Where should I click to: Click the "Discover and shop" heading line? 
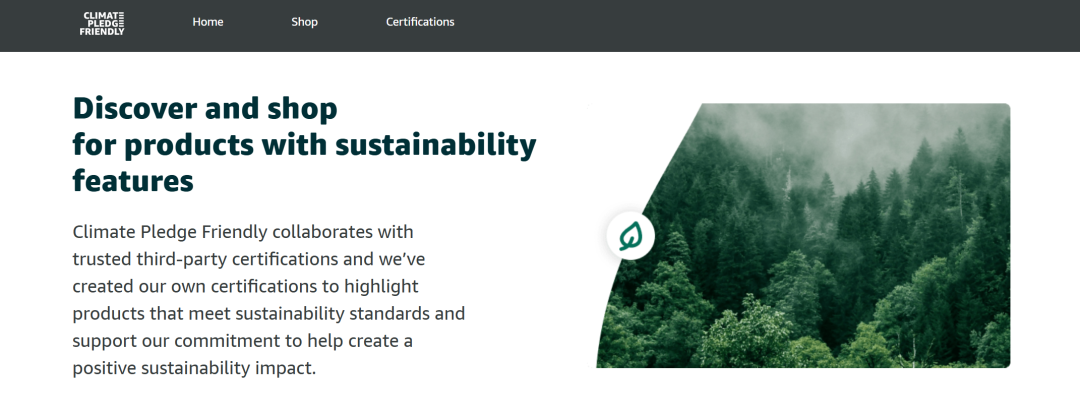click(x=205, y=108)
